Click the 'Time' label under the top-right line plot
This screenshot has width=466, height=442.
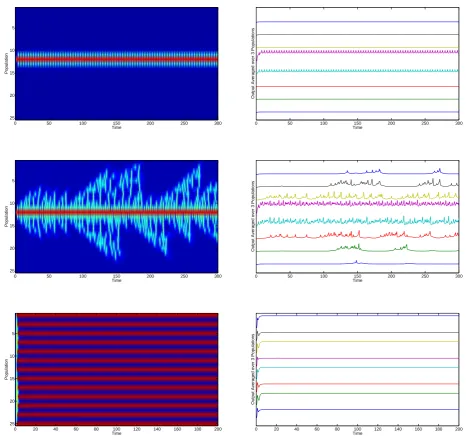357,127
